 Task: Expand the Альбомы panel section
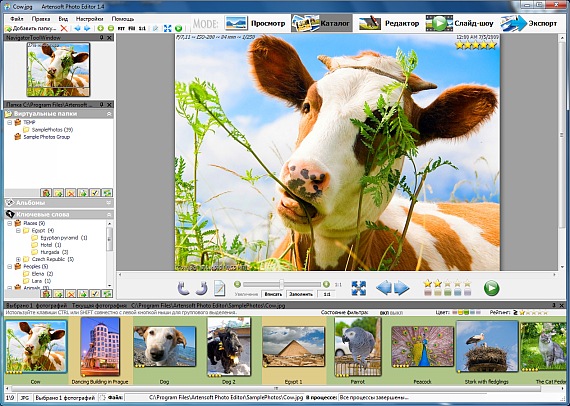[109, 203]
